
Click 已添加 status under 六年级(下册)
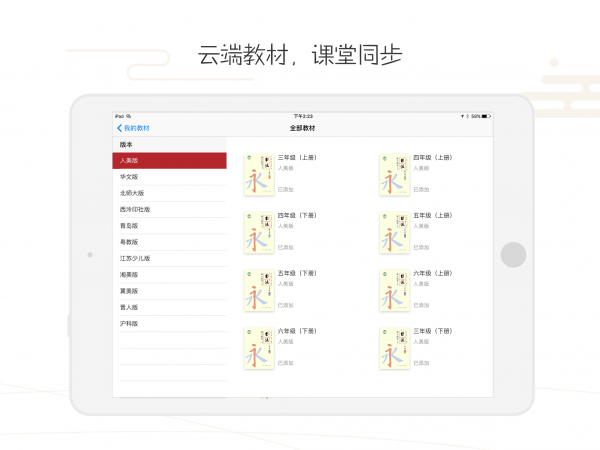point(285,363)
